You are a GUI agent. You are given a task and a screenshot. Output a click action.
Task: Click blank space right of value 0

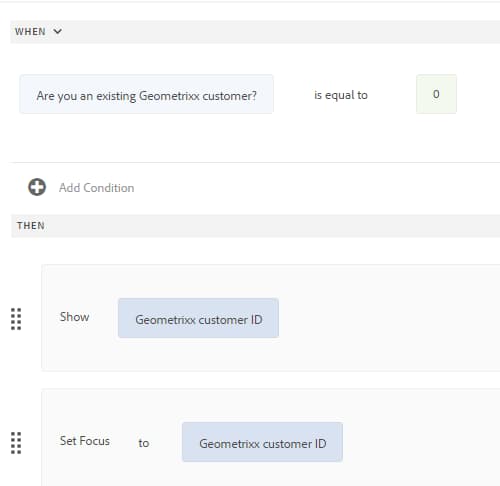pyautogui.click(x=478, y=94)
